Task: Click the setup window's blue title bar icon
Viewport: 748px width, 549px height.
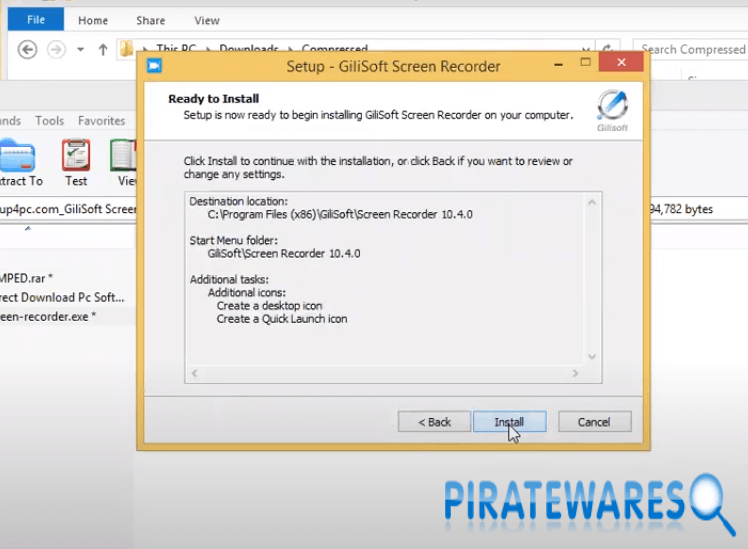Action: [x=154, y=66]
